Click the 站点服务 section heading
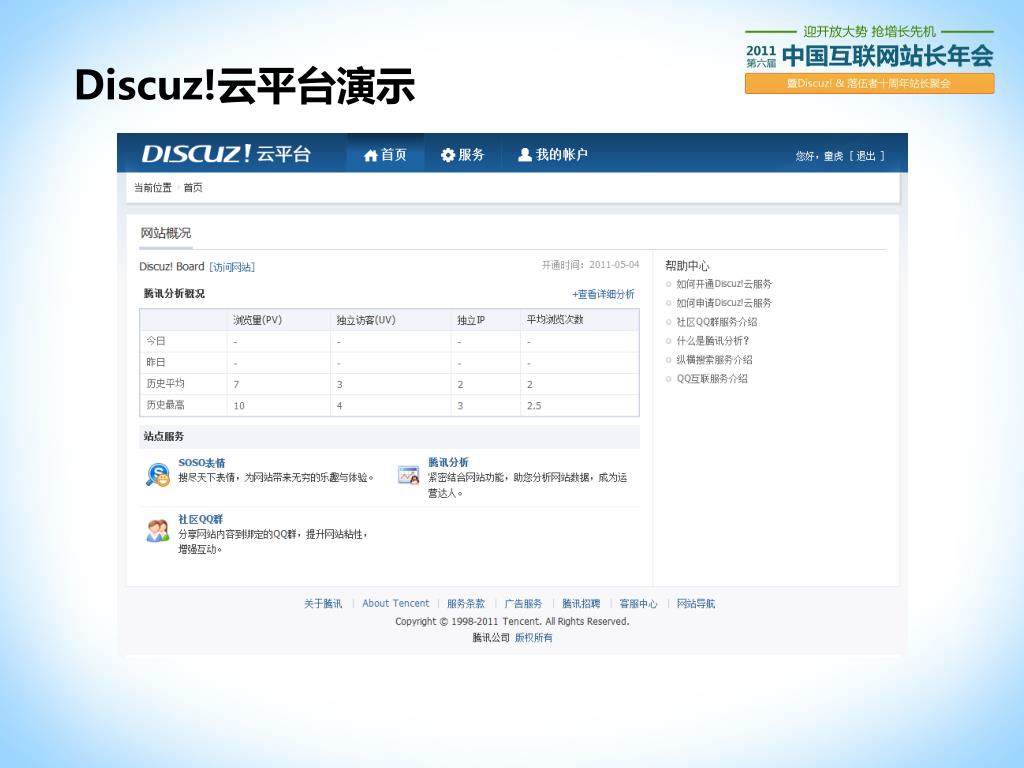Image resolution: width=1024 pixels, height=768 pixels. click(164, 436)
